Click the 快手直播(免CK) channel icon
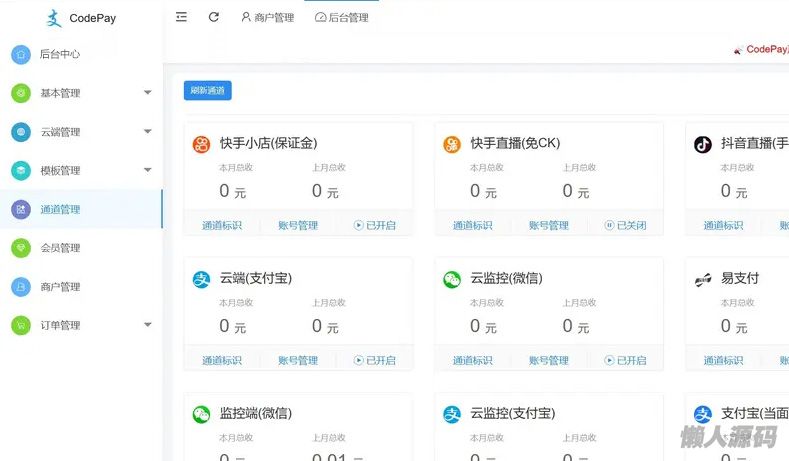The image size is (789, 461). pos(452,144)
